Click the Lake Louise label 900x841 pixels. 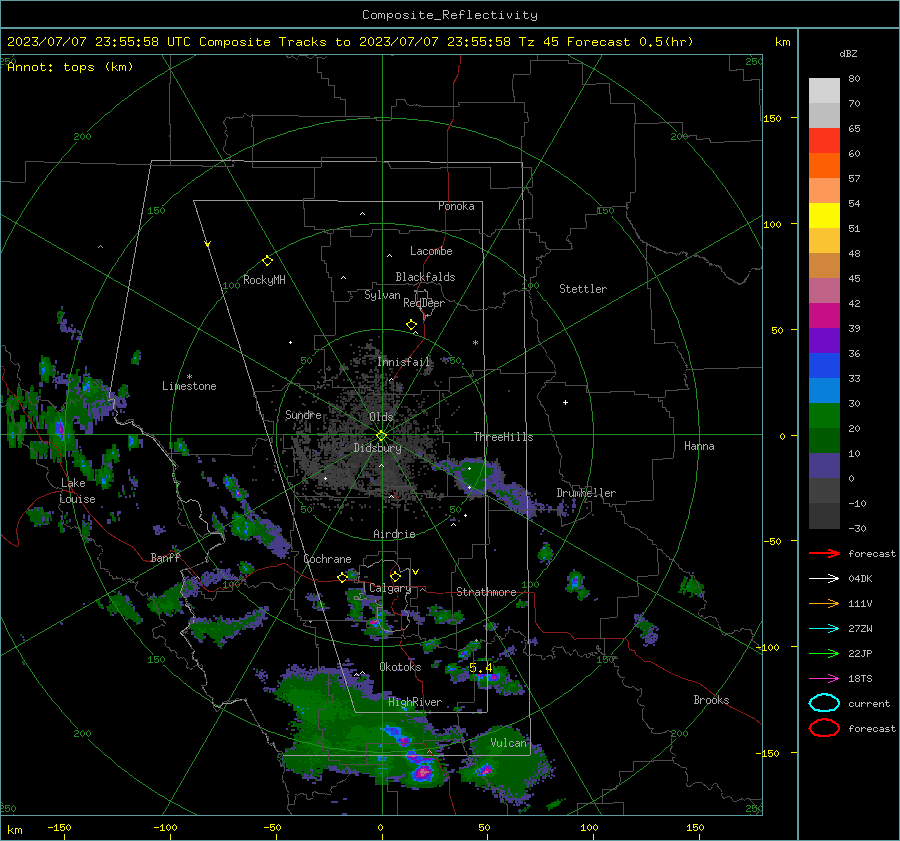(x=77, y=491)
